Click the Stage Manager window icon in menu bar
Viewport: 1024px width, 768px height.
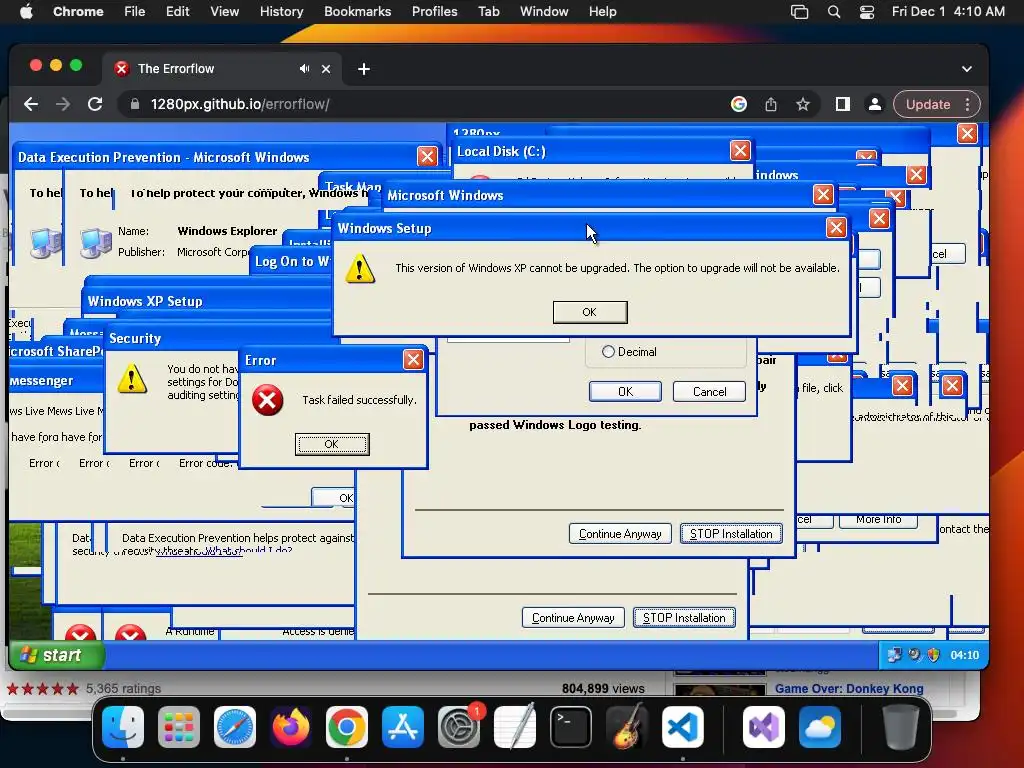tap(799, 11)
